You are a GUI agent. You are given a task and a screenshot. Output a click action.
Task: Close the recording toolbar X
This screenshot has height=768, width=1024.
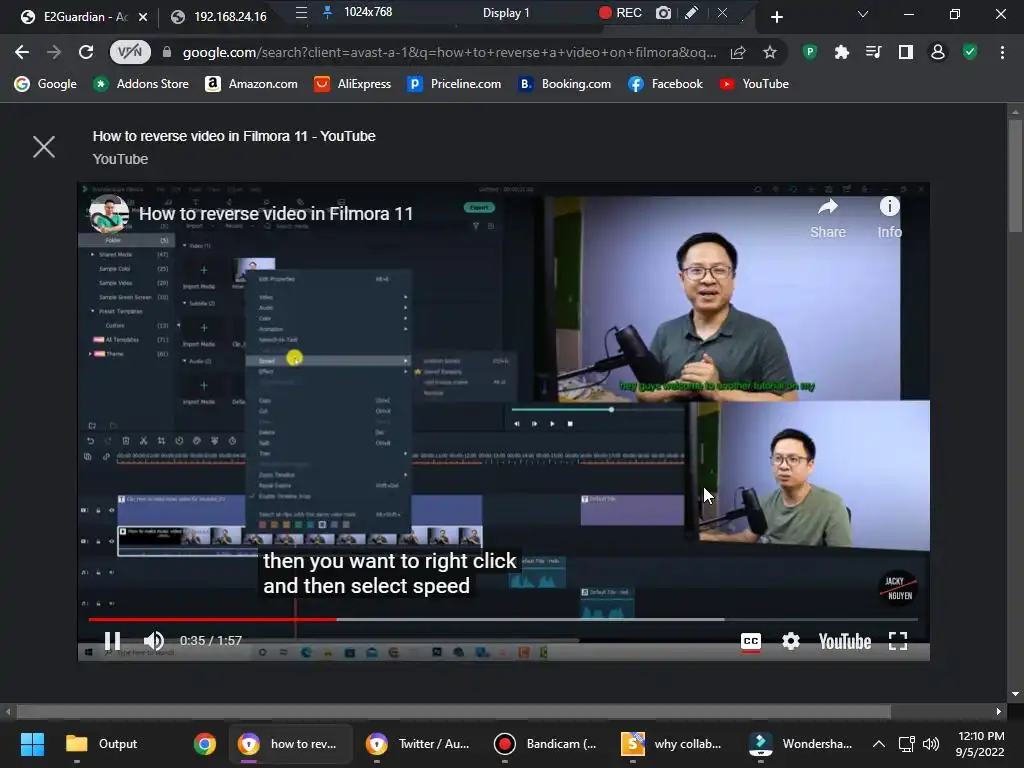[722, 13]
